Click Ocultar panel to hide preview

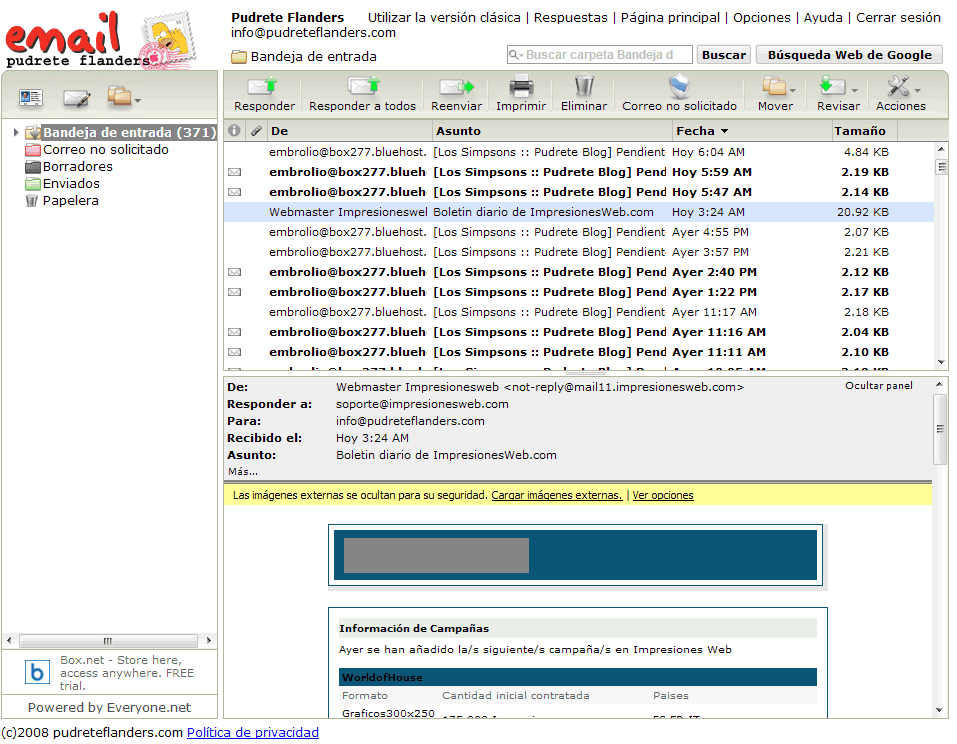pos(879,386)
